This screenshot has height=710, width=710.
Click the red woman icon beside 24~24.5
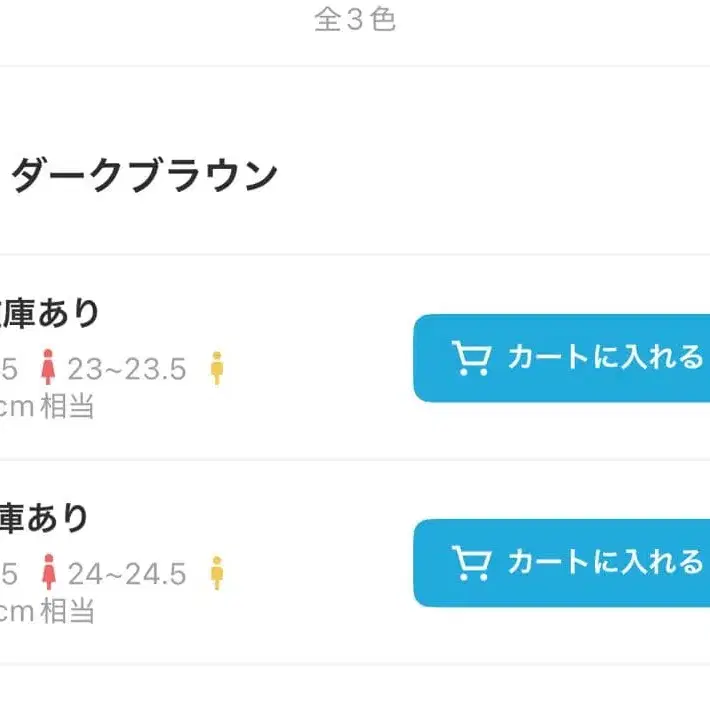(47, 574)
